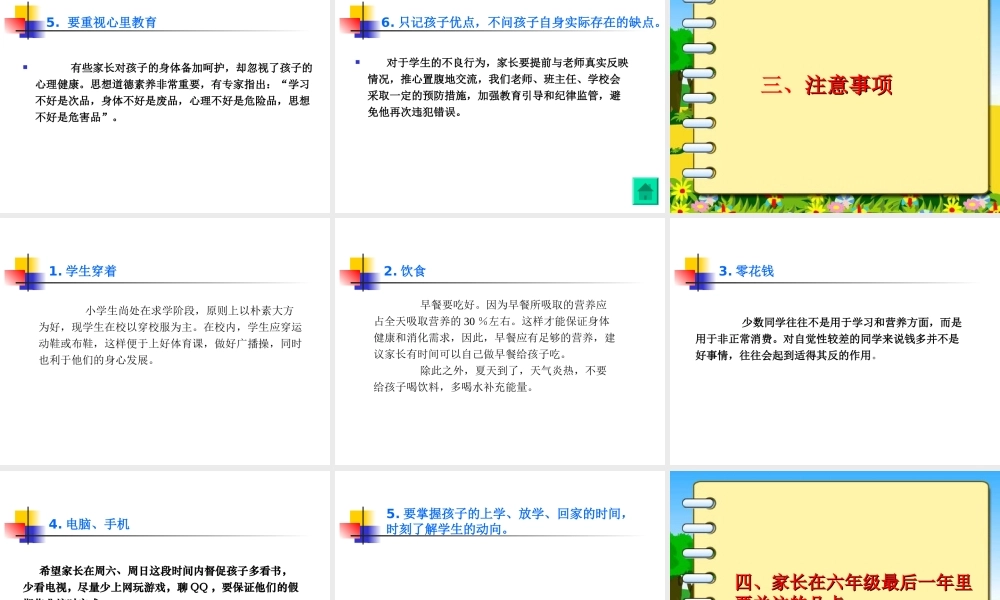Open the slide titled 6. 只记孩子优点

(x=500, y=106)
